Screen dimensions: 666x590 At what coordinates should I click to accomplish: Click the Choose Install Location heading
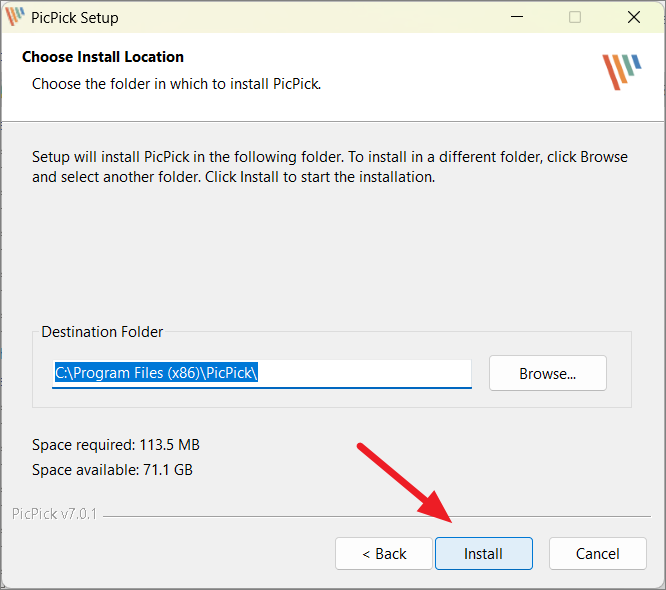(103, 57)
